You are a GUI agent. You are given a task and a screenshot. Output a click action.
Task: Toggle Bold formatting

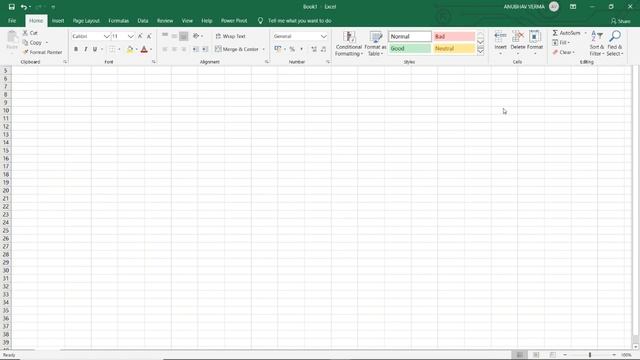76,49
